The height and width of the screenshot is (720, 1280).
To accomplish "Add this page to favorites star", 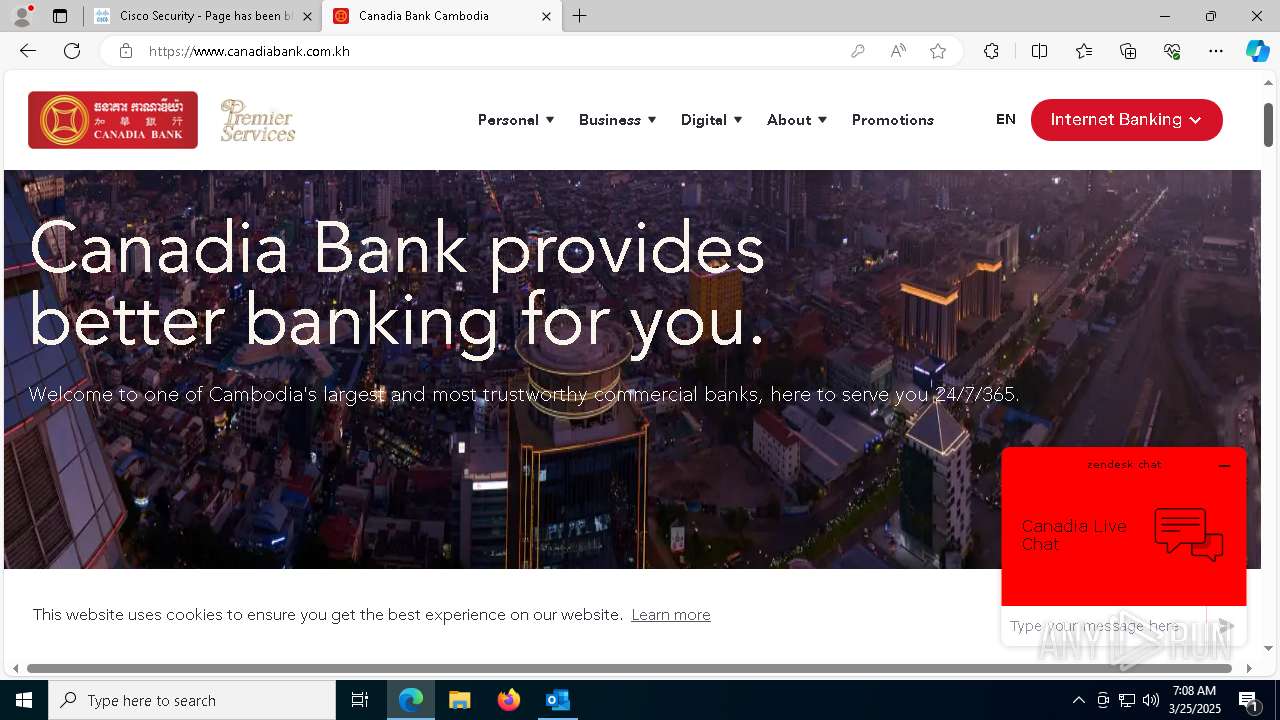I will pos(938,51).
